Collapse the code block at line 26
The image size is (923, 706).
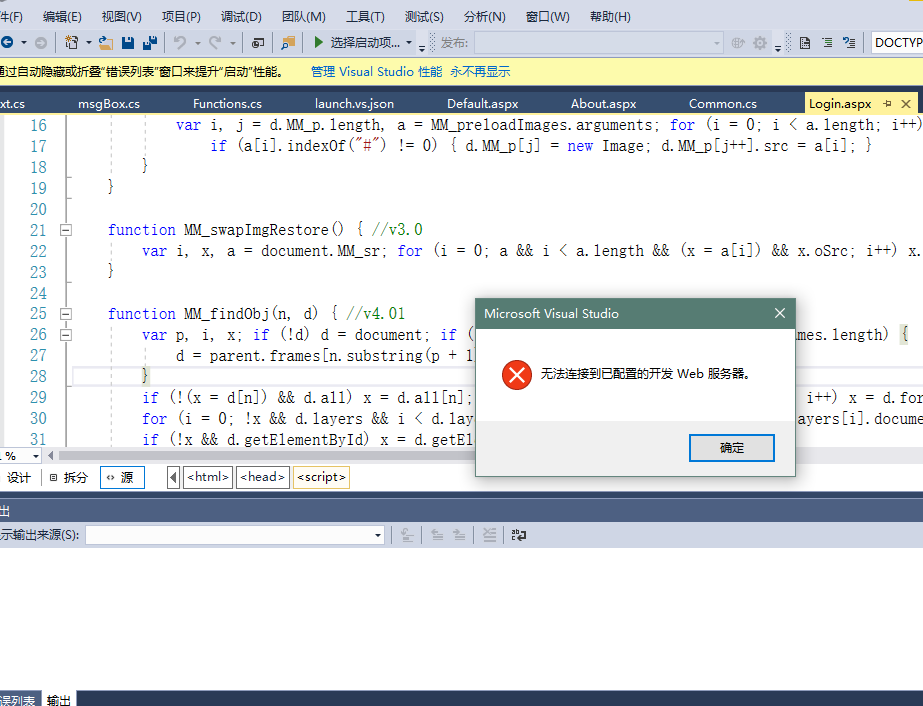[66, 335]
